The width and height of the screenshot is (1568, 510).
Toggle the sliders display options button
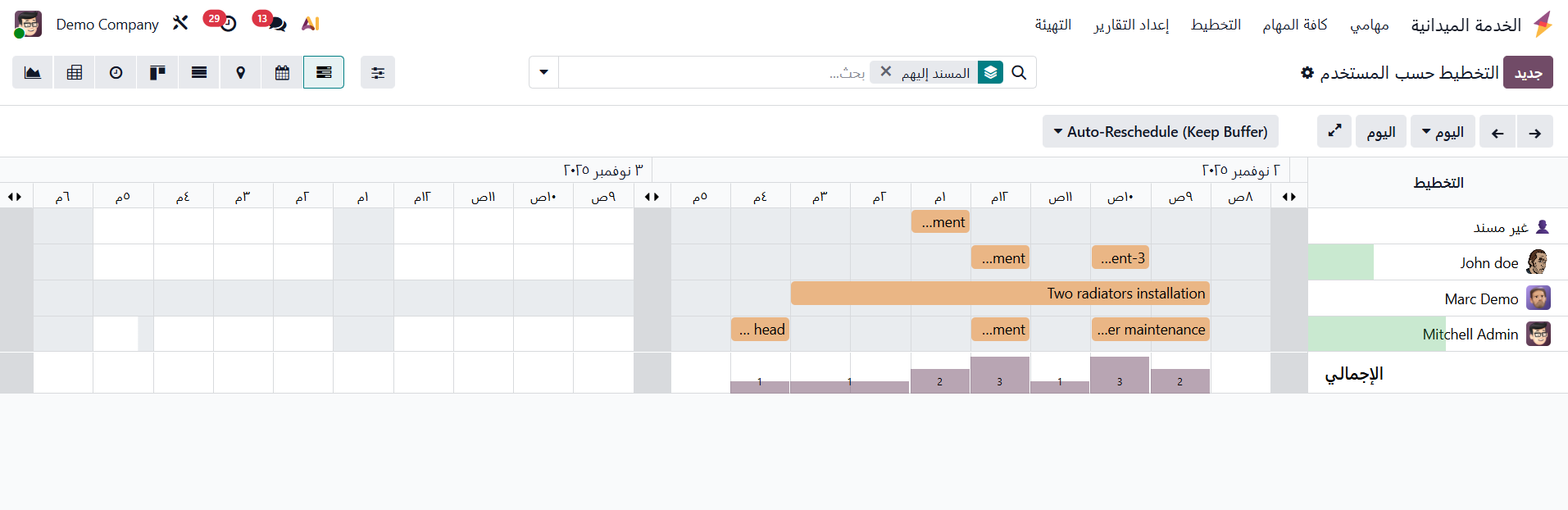coord(378,73)
